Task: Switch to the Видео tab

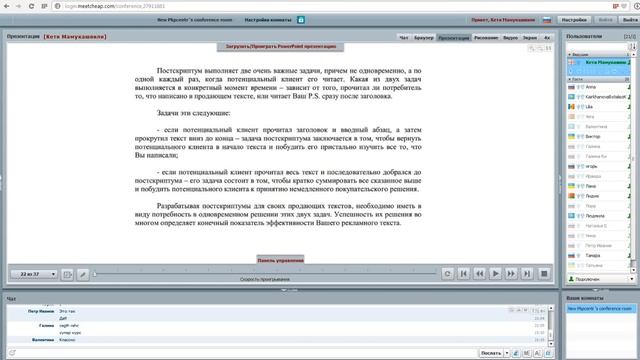Action: [x=510, y=38]
